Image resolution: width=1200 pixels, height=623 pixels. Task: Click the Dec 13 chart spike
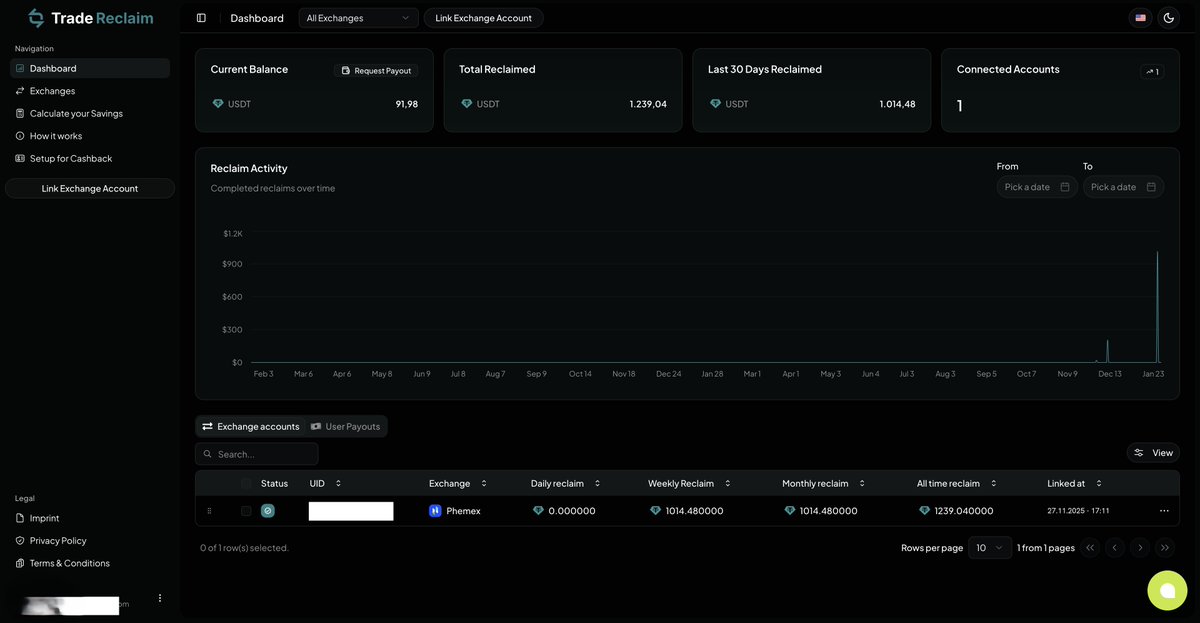[1108, 351]
